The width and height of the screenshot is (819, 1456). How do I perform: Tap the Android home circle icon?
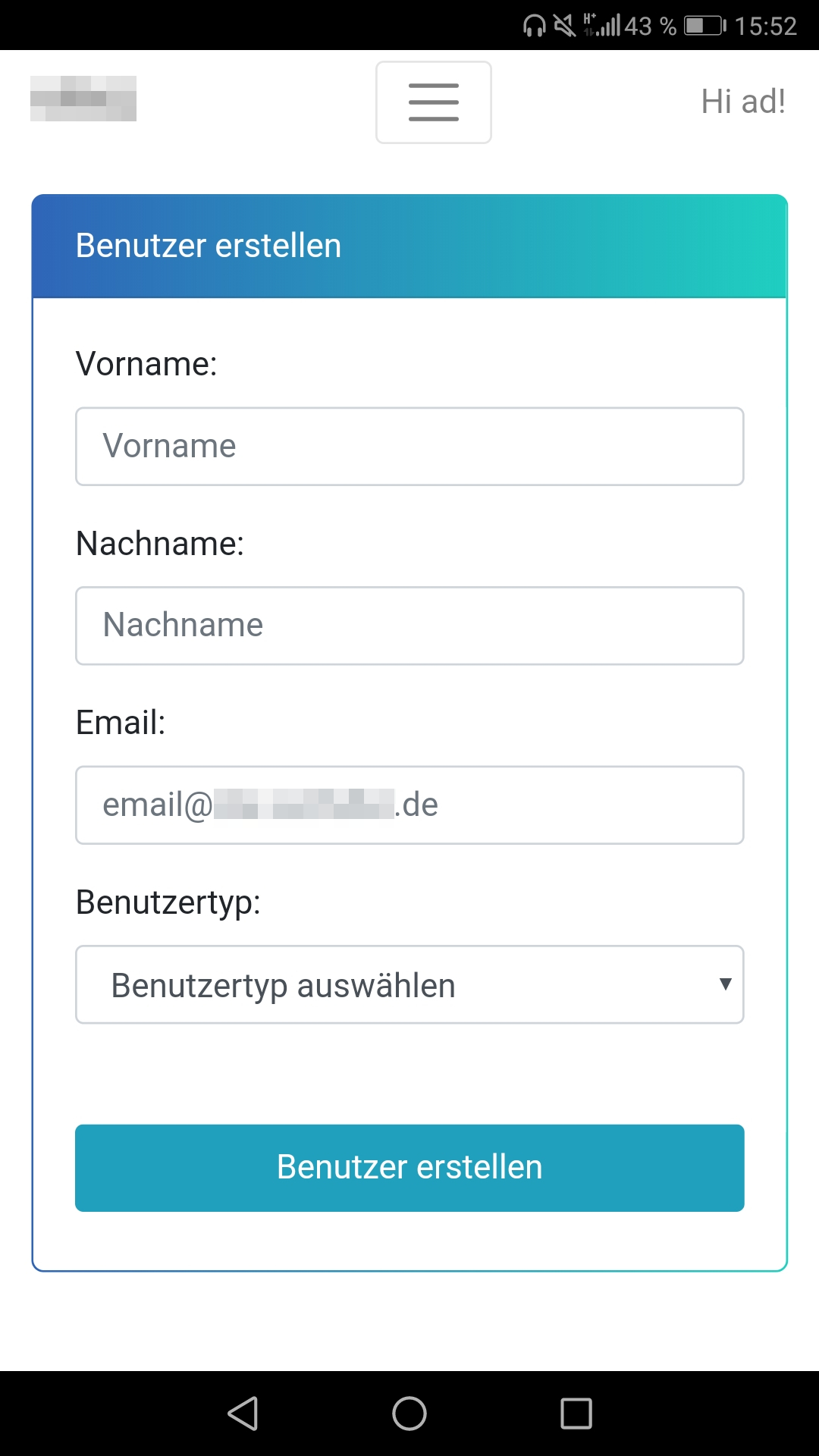pyautogui.click(x=409, y=1414)
